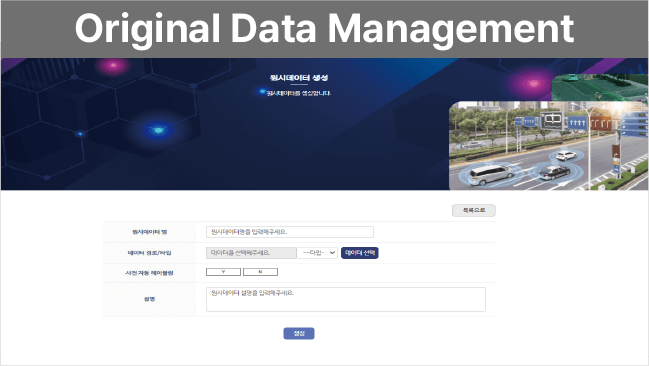The image size is (649, 366).
Task: Click the road traffic cars image
Action: coord(548,146)
